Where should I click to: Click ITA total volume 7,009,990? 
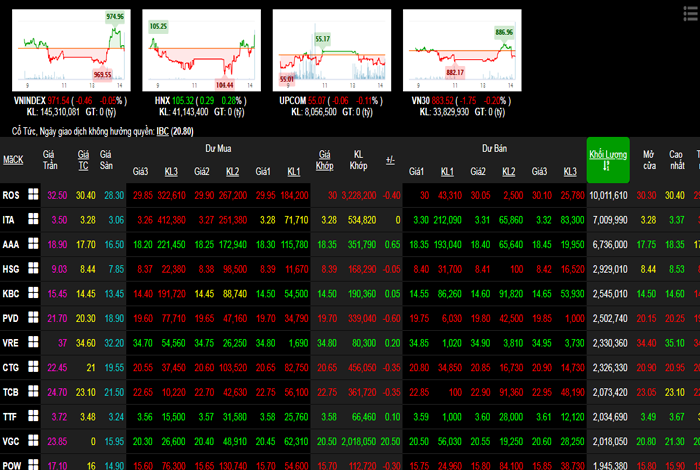(610, 220)
